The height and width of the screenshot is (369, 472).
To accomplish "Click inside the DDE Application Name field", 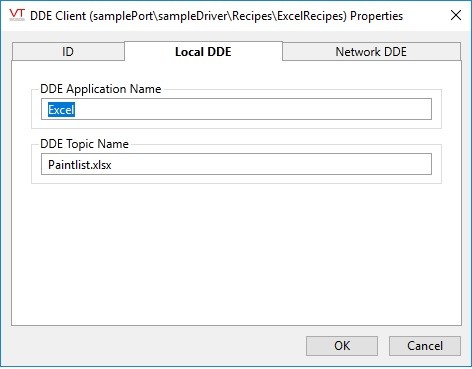I will click(x=236, y=109).
